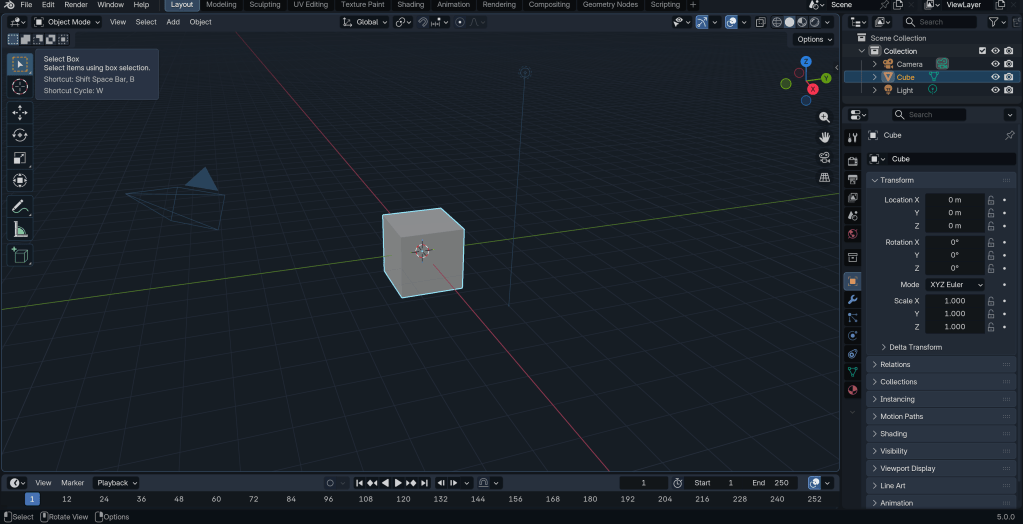Select the Move tool in the toolbar

tap(20, 112)
